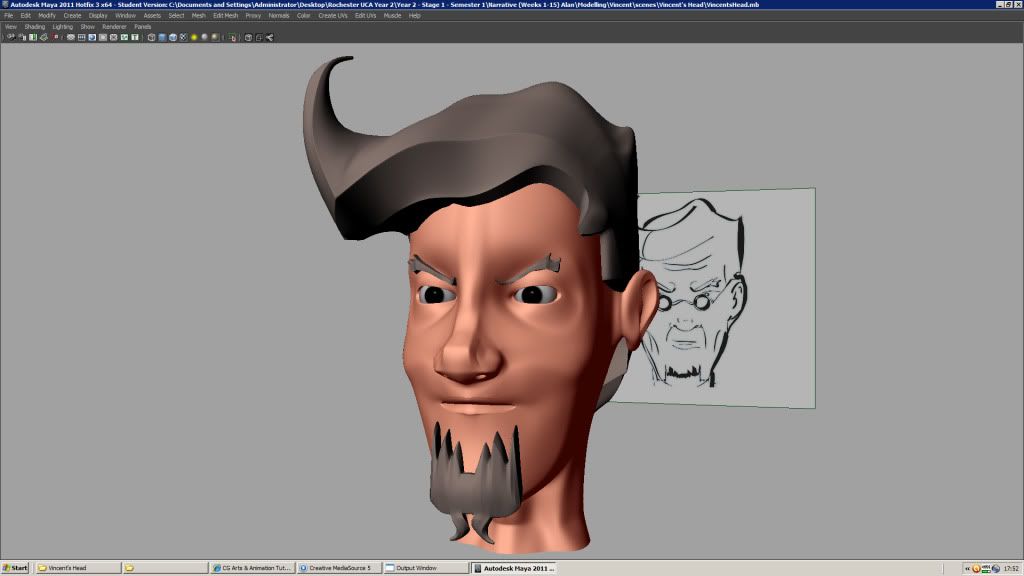The width and height of the screenshot is (1024, 576).
Task: Click the 17:52 system tray clock
Action: (x=1011, y=569)
